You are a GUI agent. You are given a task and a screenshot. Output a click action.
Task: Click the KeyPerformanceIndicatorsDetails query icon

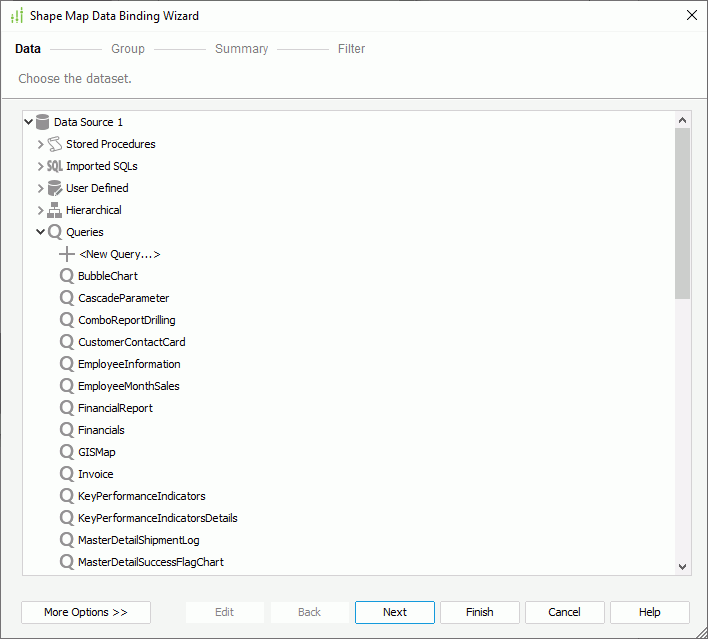[x=67, y=518]
